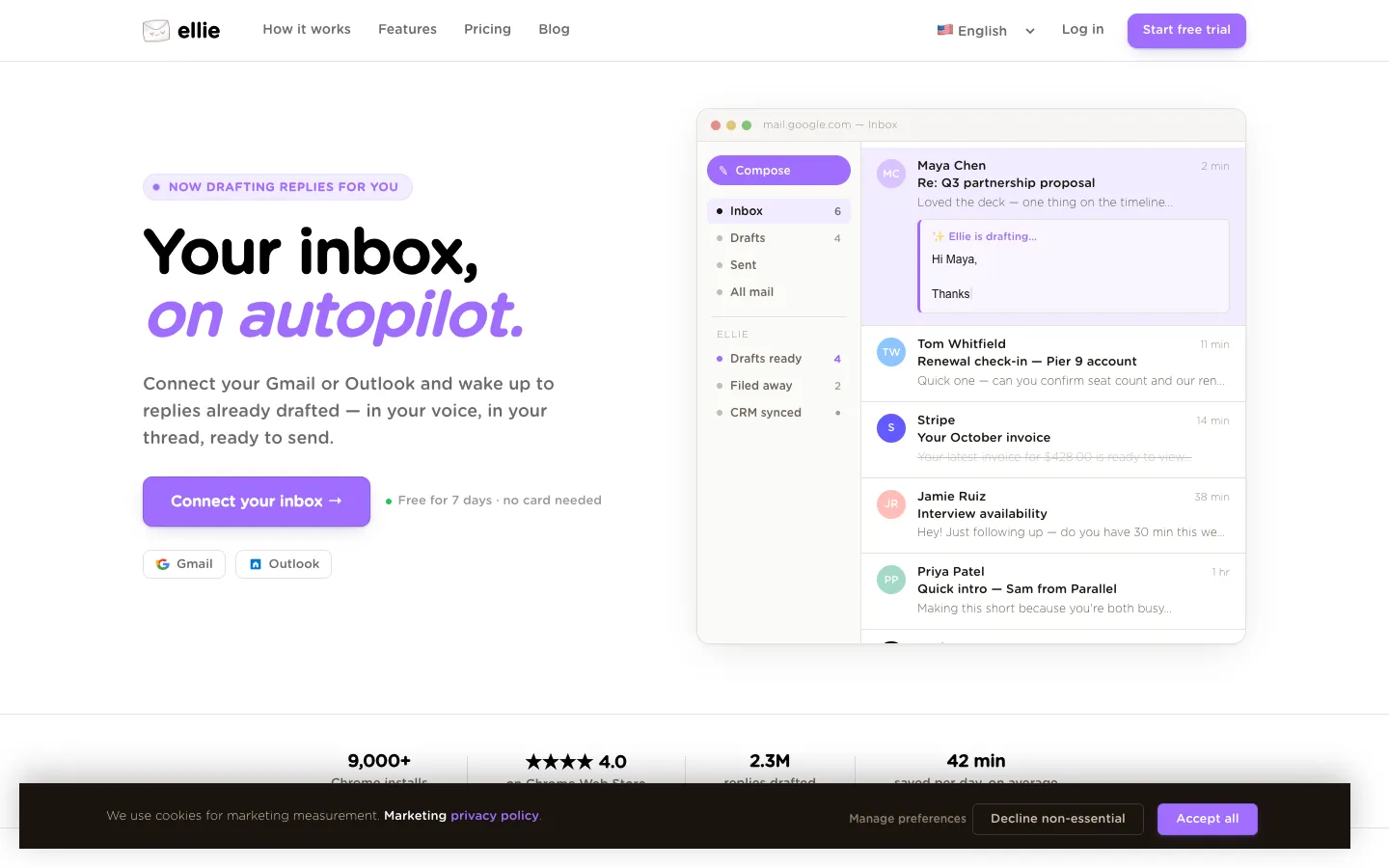Accept all cookies
Screen dimensions: 1389x868
click(1208, 819)
